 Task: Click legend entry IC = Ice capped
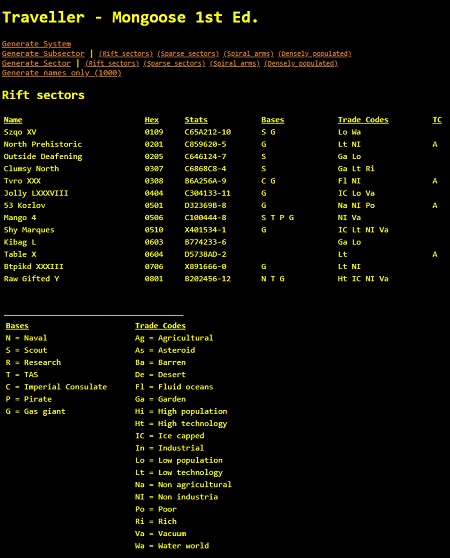tap(170, 436)
